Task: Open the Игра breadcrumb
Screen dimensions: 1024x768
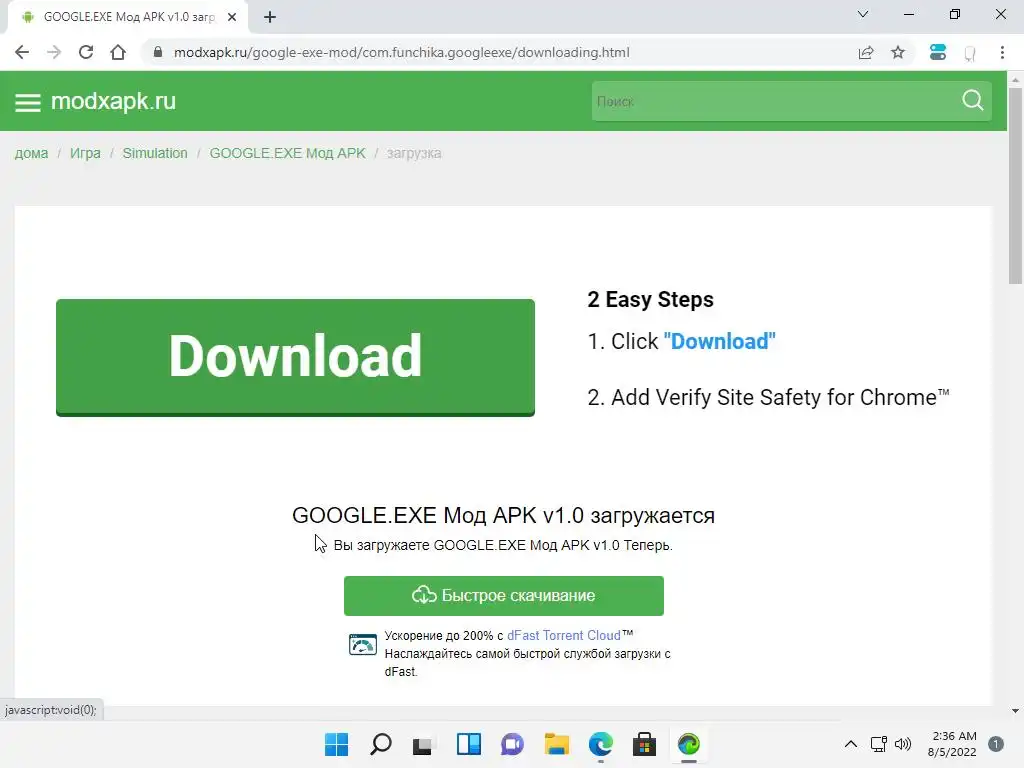Action: 85,153
